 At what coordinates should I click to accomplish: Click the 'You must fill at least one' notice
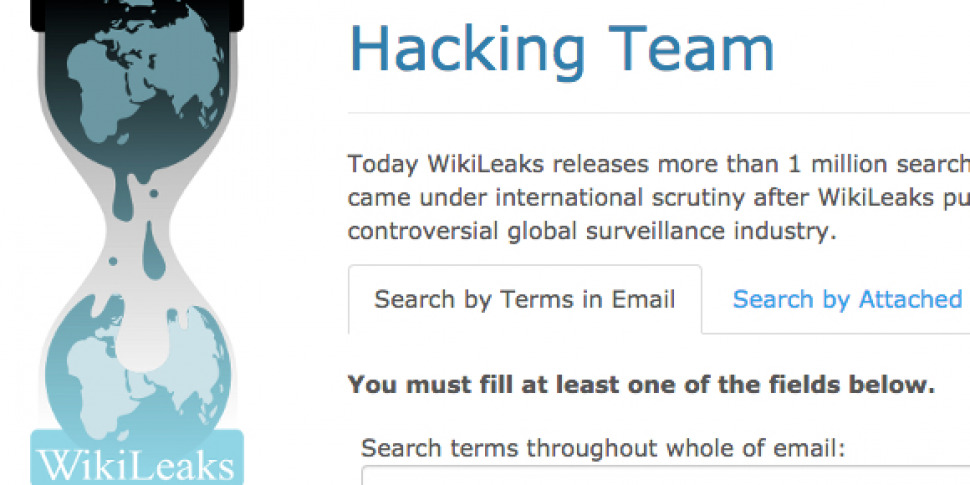642,385
